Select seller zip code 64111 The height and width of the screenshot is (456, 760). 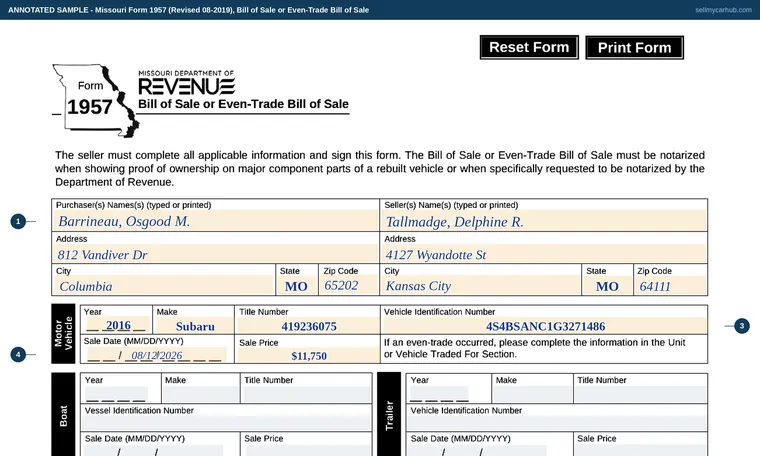coord(670,285)
